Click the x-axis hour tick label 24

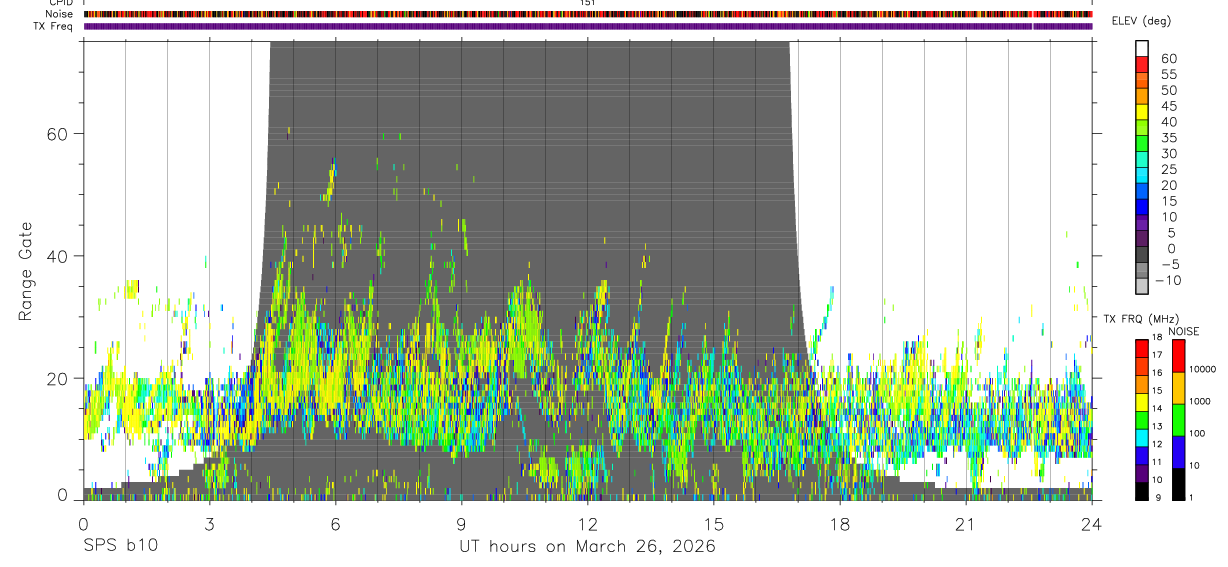[1092, 524]
